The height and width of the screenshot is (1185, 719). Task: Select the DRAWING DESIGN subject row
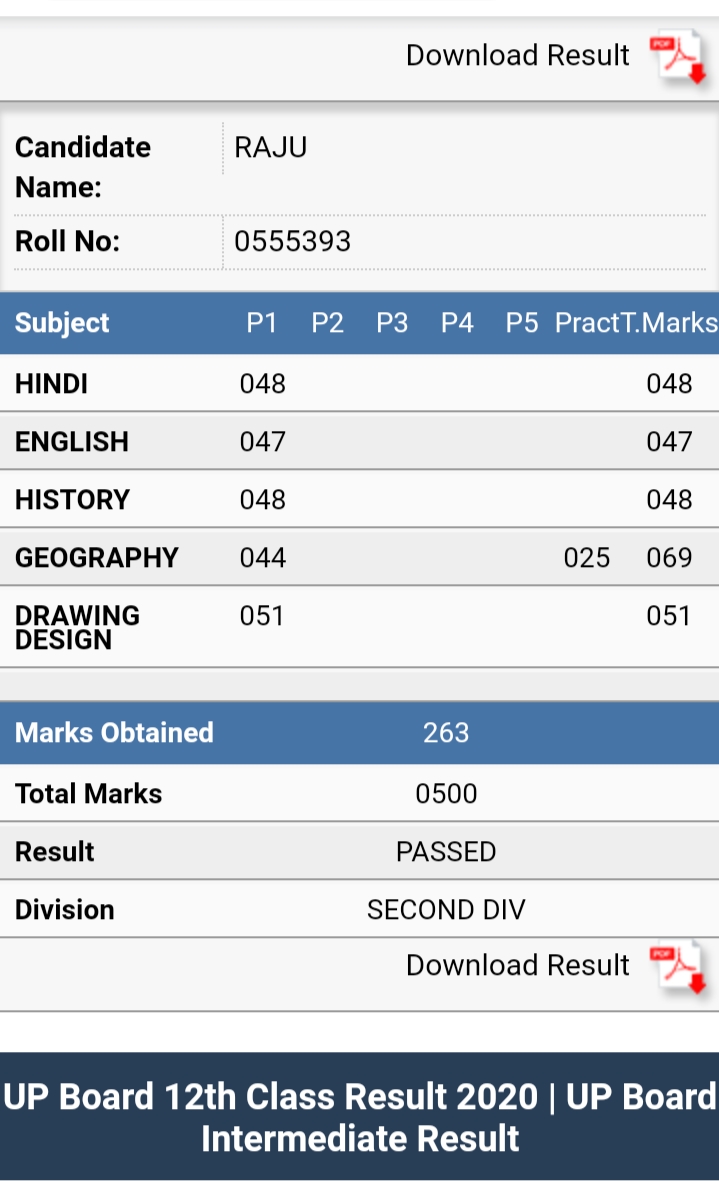pyautogui.click(x=77, y=627)
